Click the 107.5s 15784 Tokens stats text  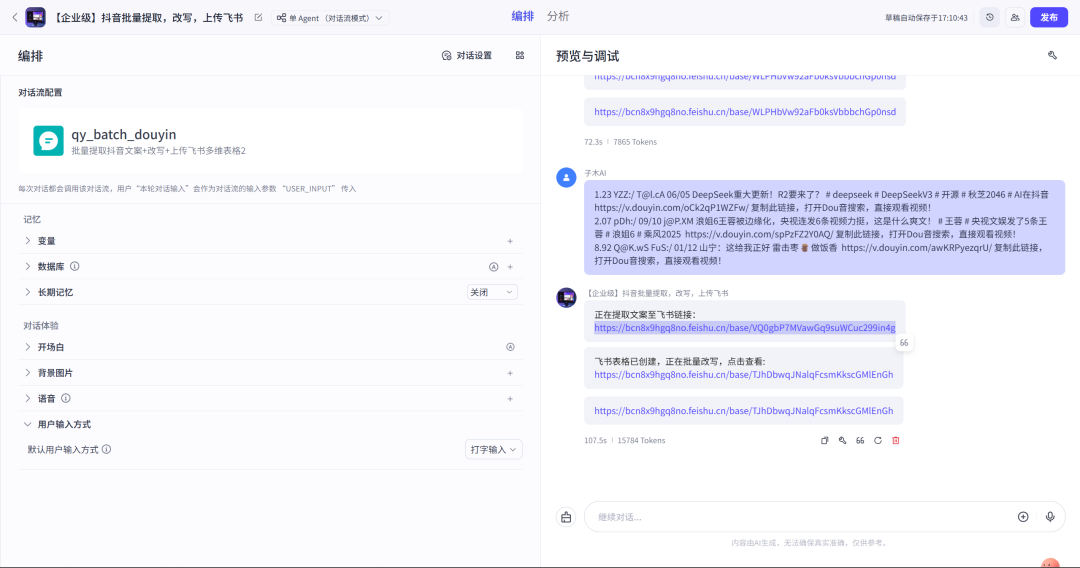tap(625, 441)
